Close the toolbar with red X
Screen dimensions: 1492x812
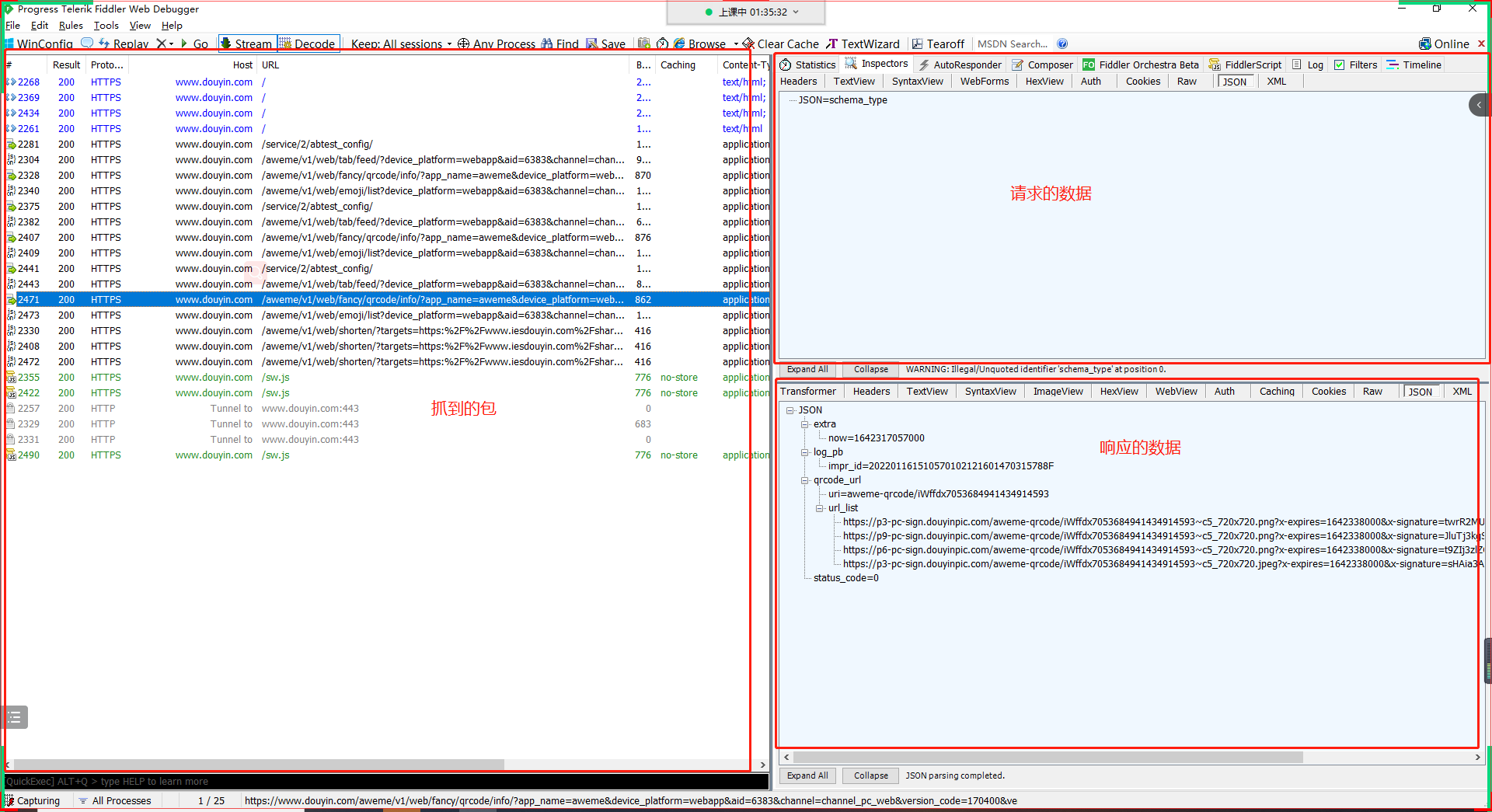(x=1481, y=44)
